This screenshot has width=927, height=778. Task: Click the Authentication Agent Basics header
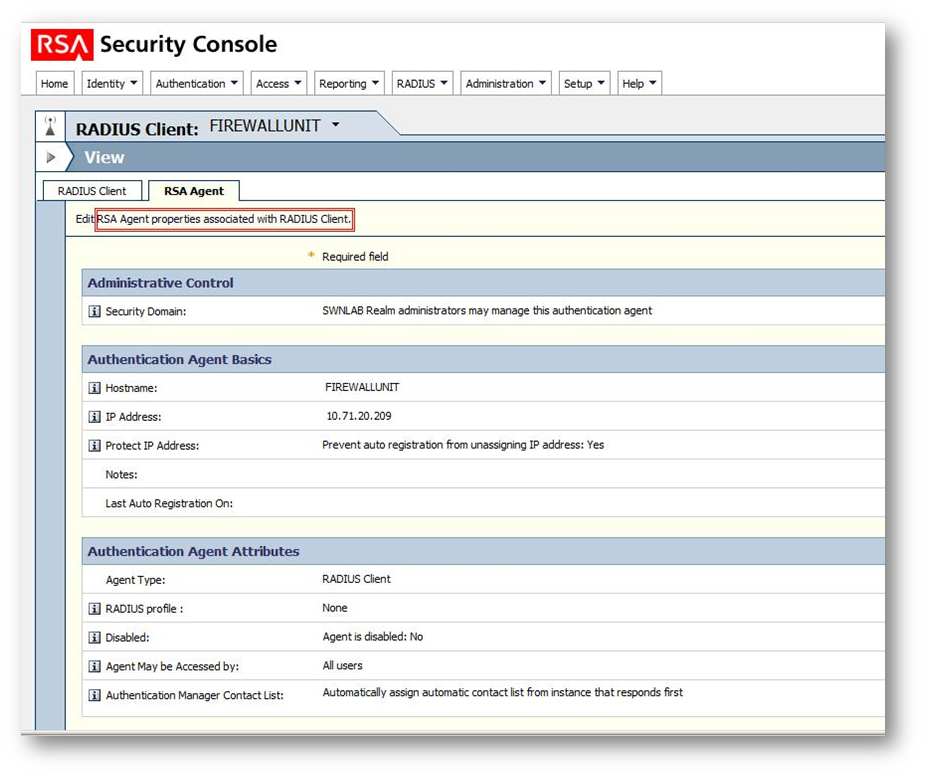(483, 359)
